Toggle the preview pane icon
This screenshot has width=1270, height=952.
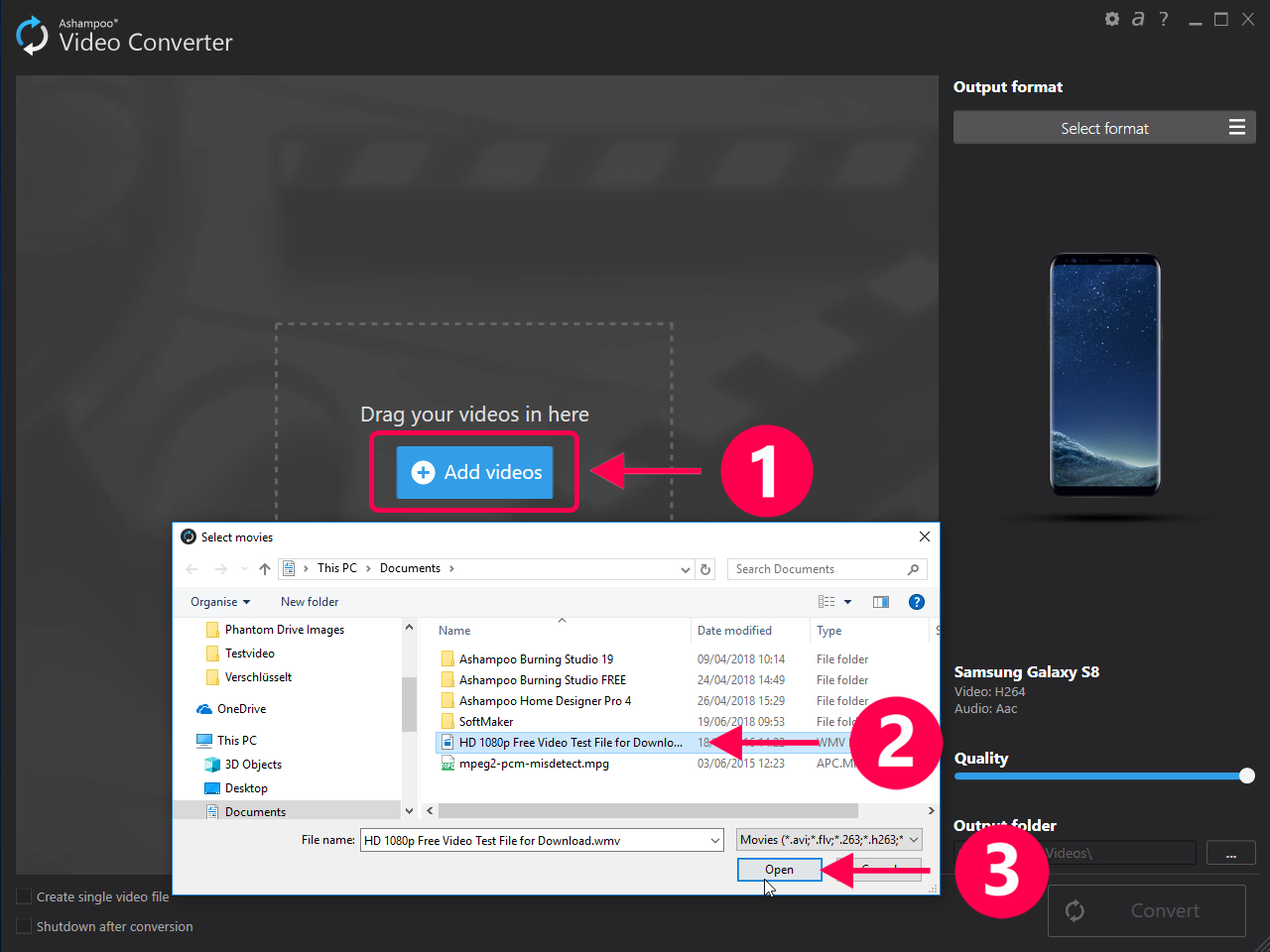881,602
